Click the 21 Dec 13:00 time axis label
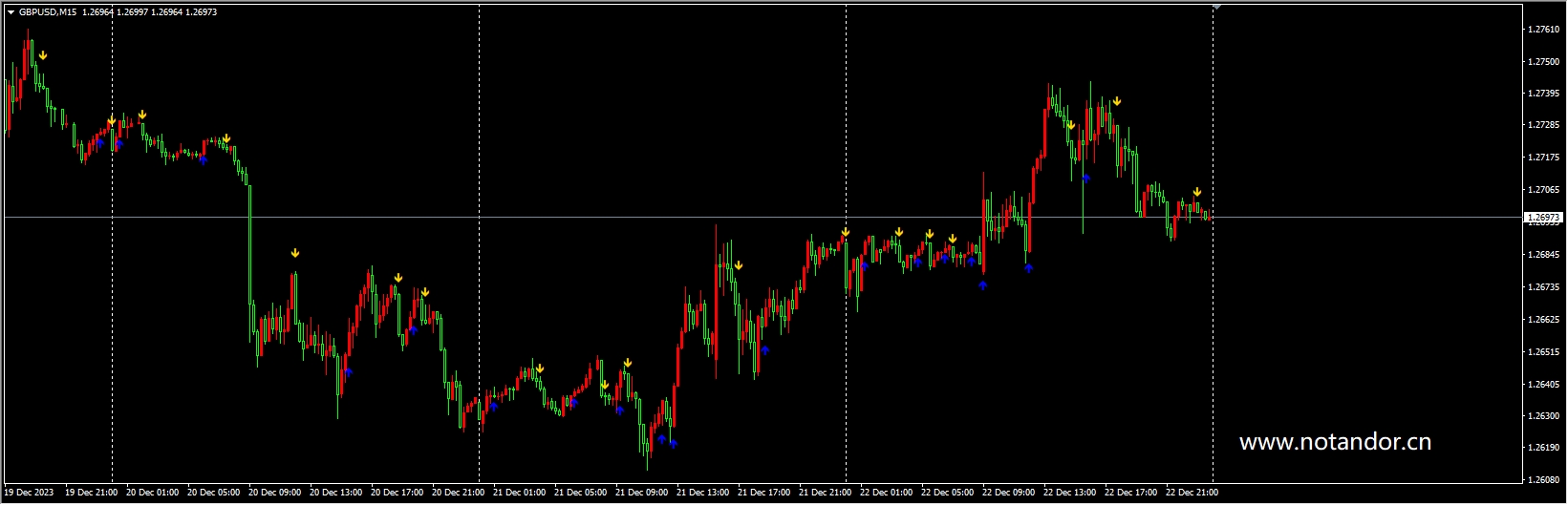The height and width of the screenshot is (505, 1568). [x=702, y=493]
